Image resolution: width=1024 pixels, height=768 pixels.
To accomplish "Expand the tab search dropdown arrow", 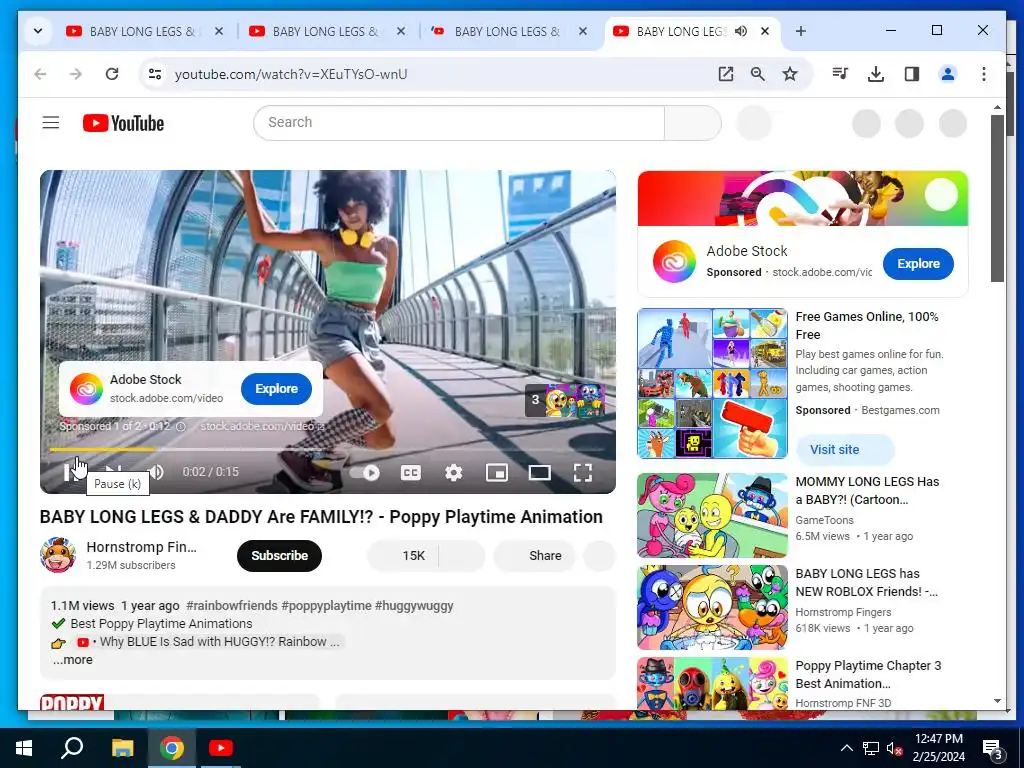I will click(x=38, y=31).
